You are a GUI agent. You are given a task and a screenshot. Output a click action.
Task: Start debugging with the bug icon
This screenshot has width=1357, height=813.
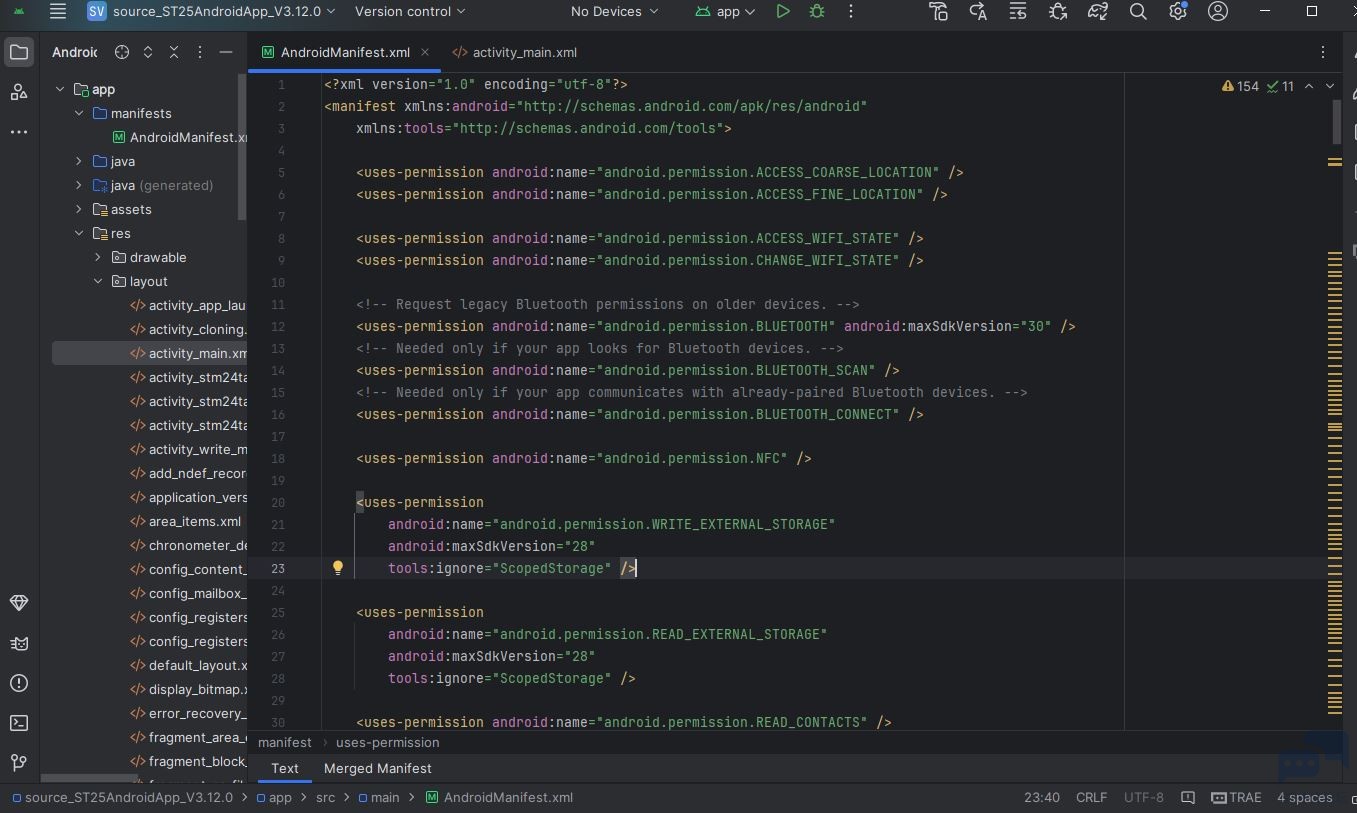point(817,11)
